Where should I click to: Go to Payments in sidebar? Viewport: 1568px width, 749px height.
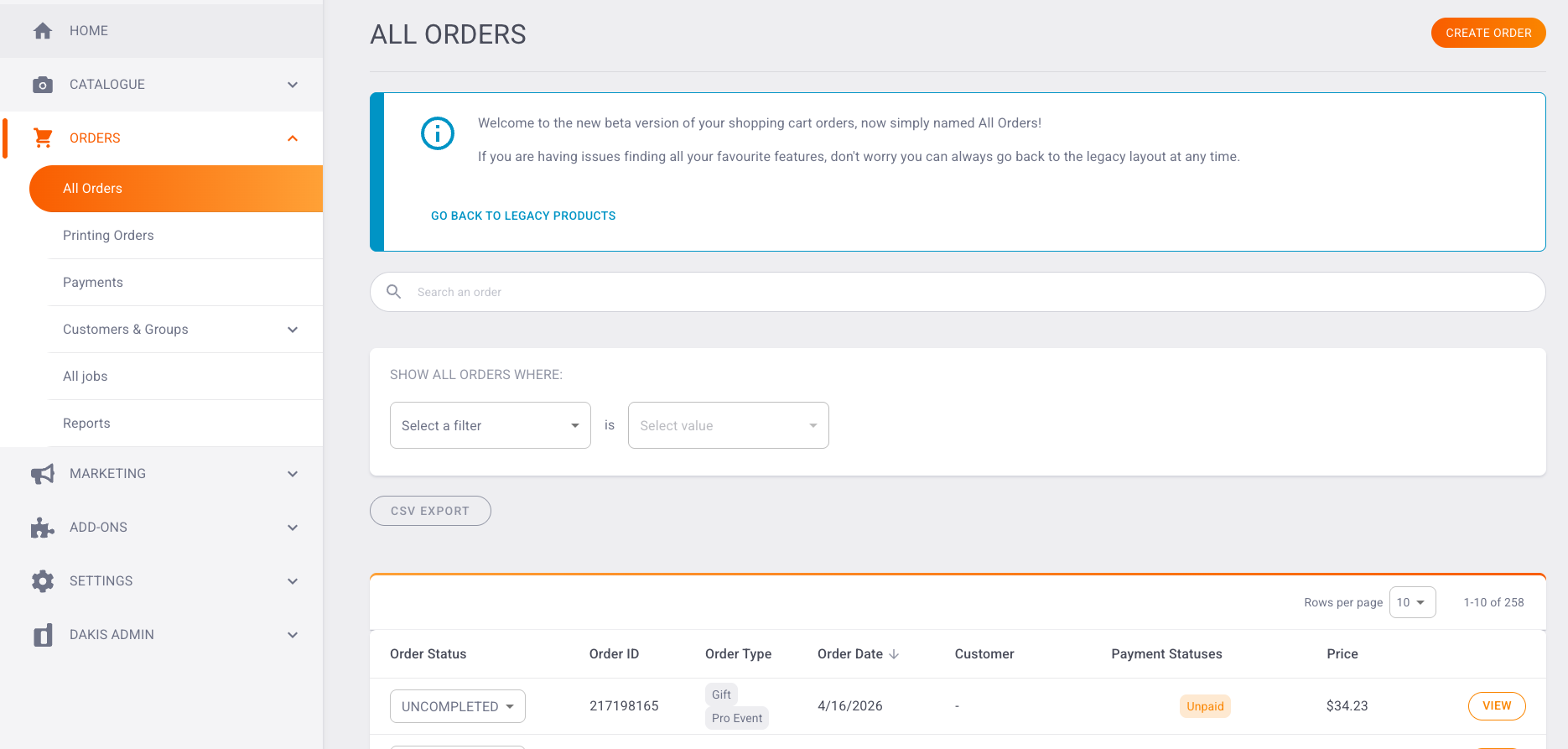click(x=184, y=283)
